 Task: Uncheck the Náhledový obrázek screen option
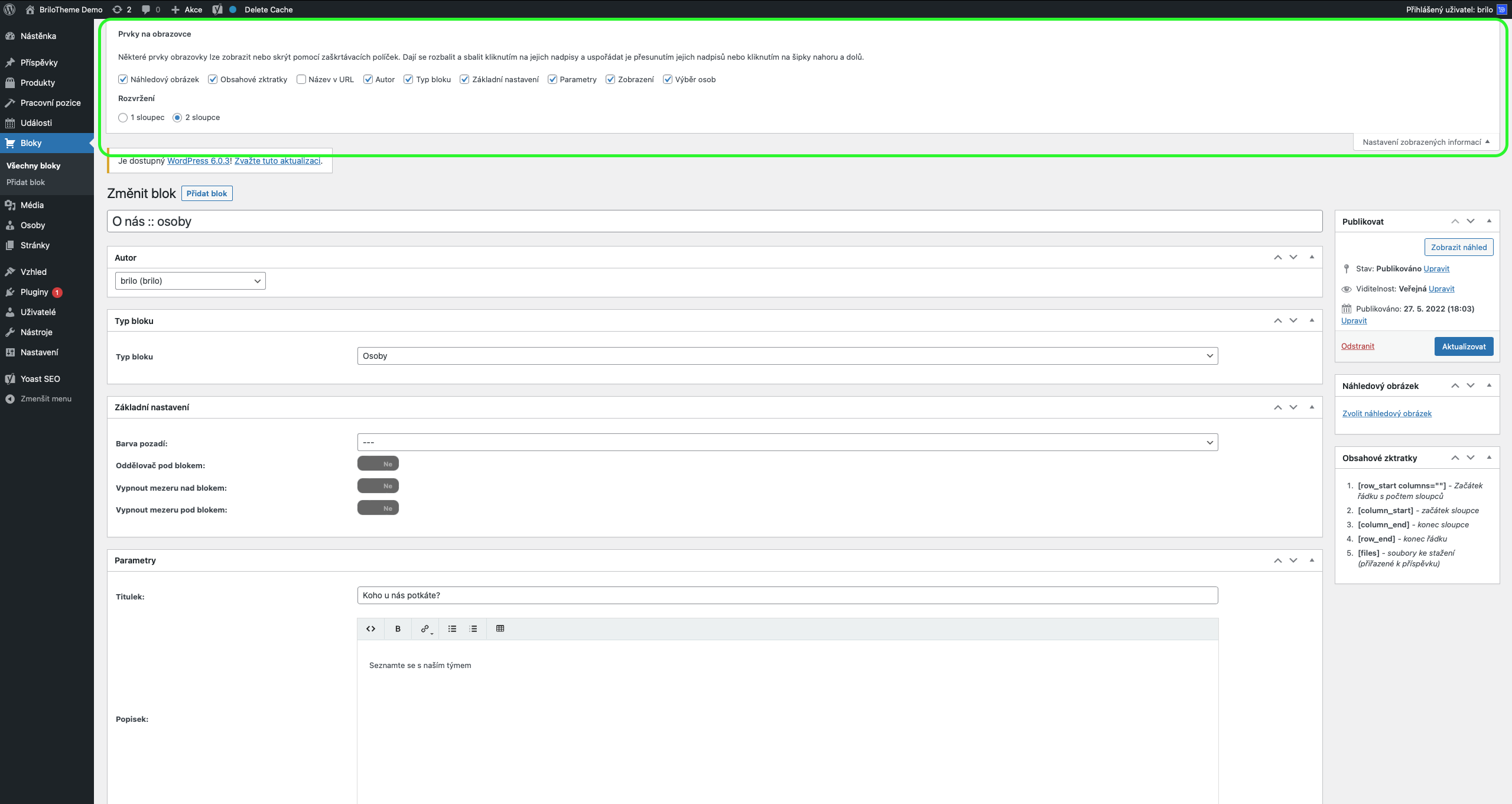pos(123,79)
